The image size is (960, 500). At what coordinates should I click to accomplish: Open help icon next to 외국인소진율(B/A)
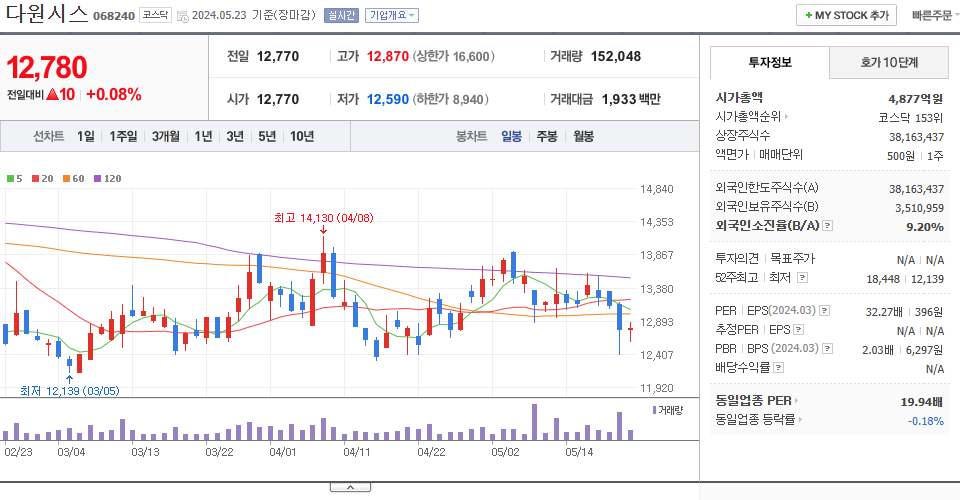tap(827, 226)
